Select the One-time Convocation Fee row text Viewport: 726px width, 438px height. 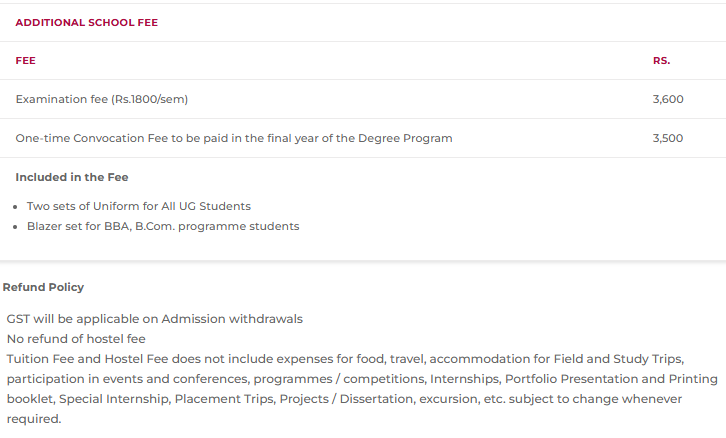coord(234,138)
